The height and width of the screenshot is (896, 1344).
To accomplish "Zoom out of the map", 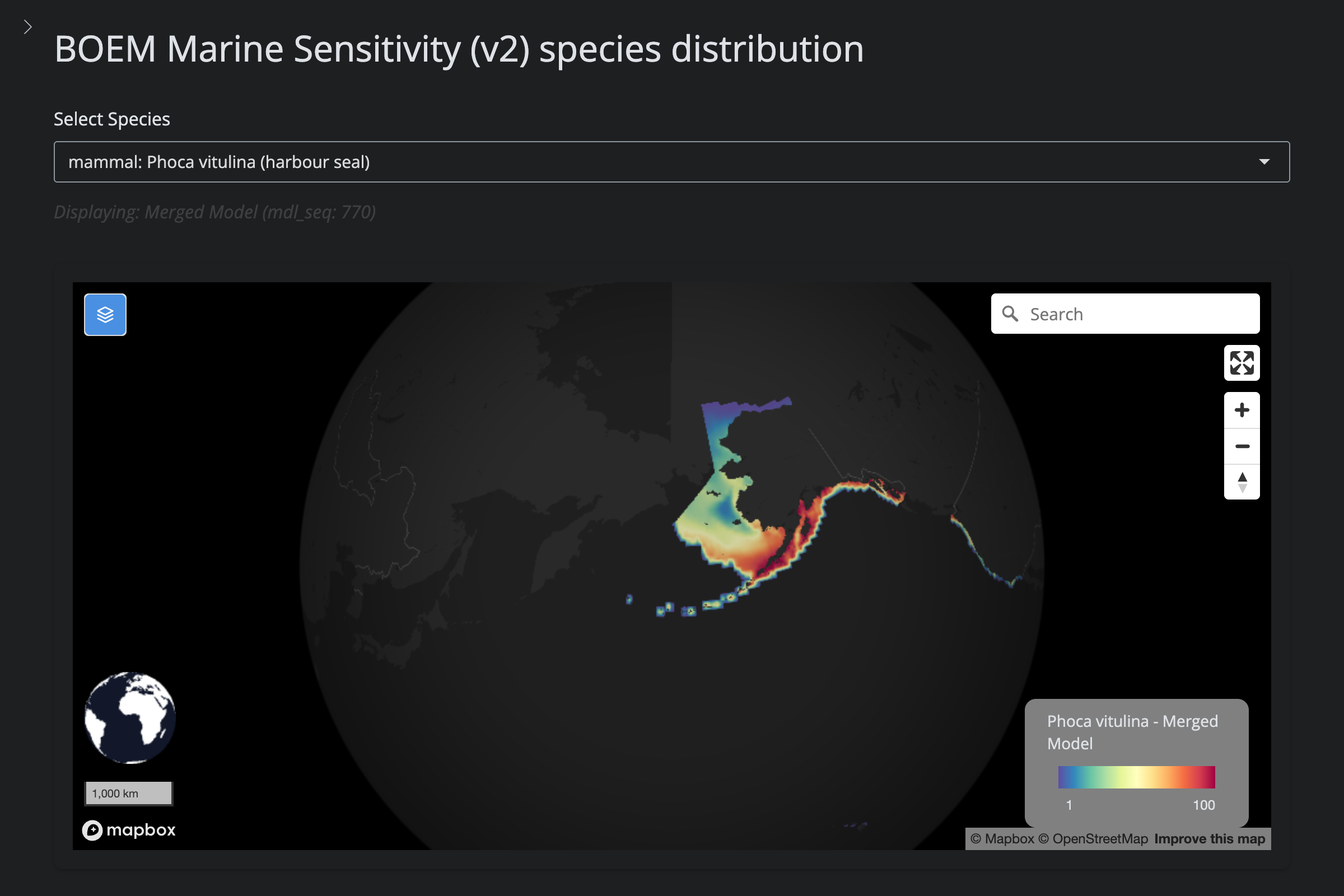I will (x=1241, y=446).
